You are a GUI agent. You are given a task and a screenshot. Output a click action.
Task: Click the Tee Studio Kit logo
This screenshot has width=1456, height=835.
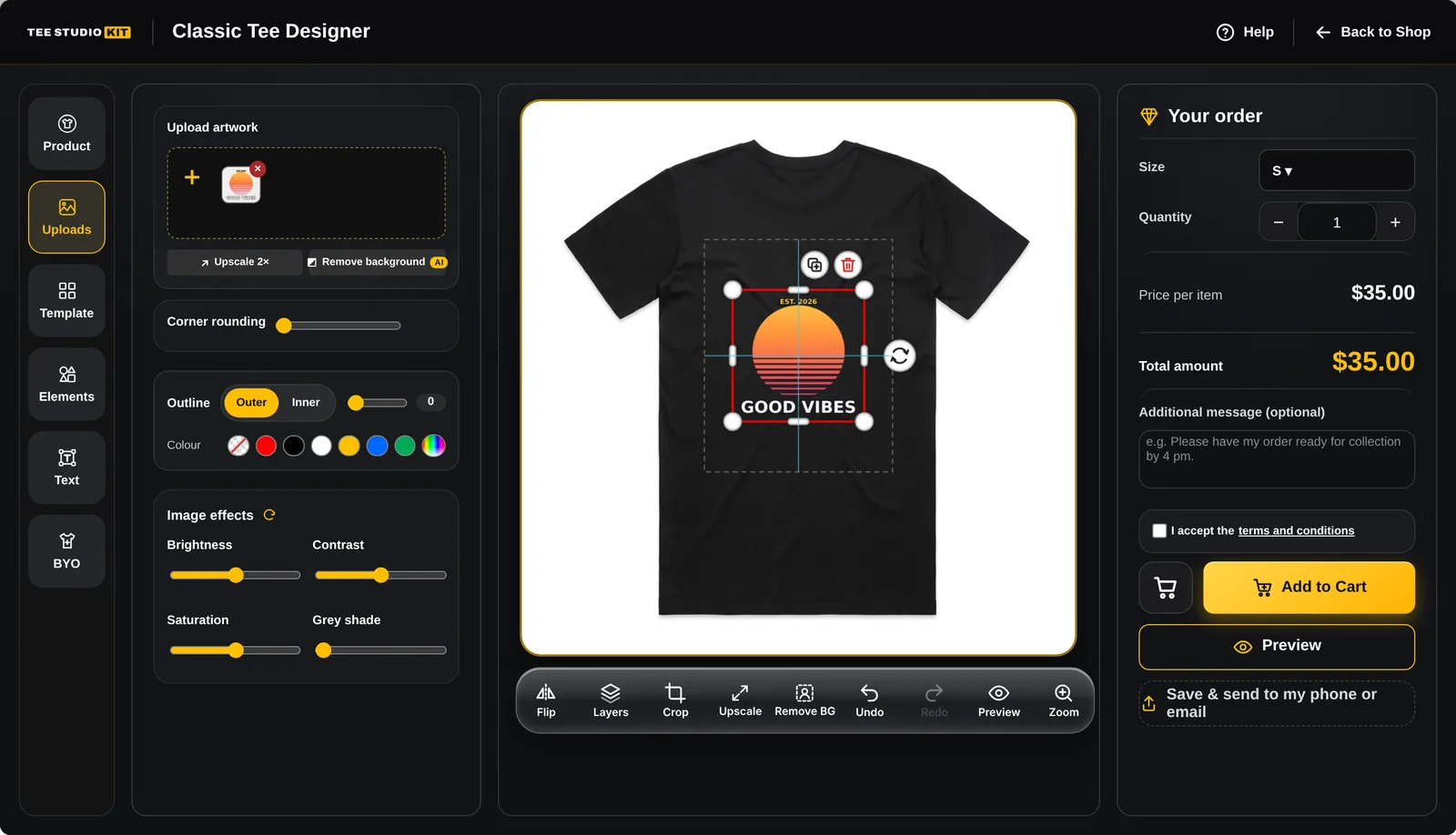79,32
